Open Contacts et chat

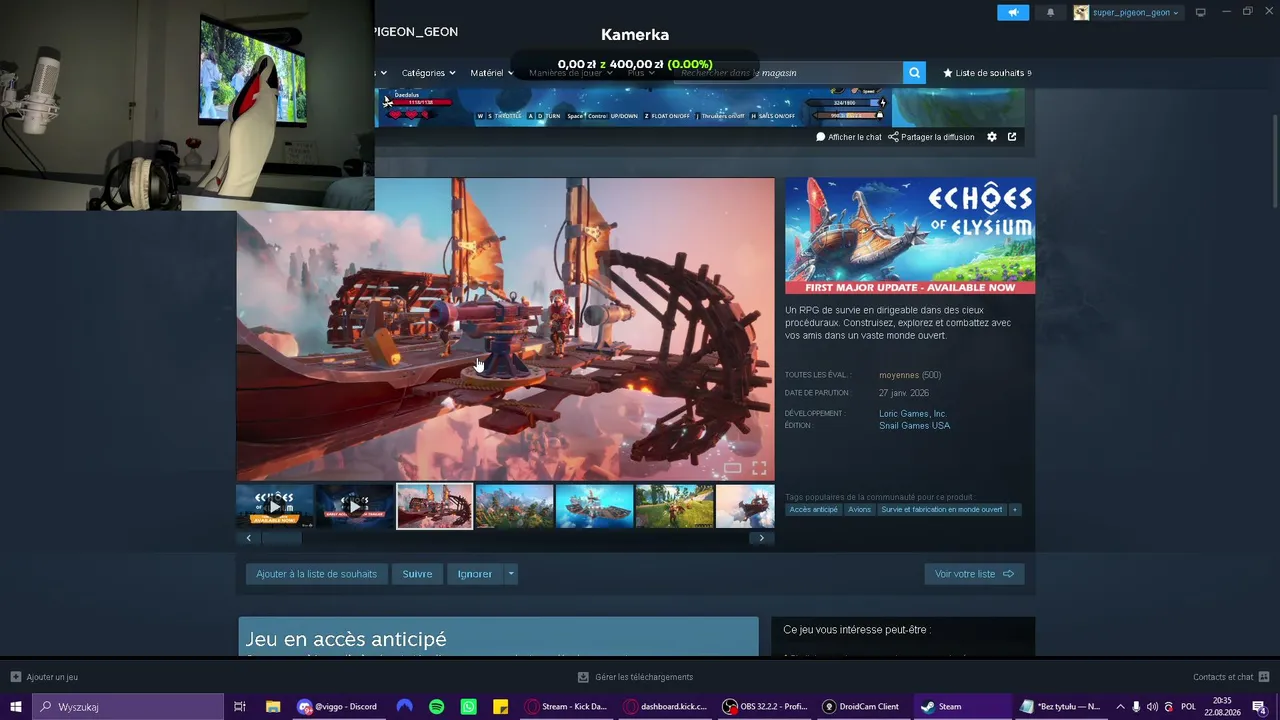1231,677
